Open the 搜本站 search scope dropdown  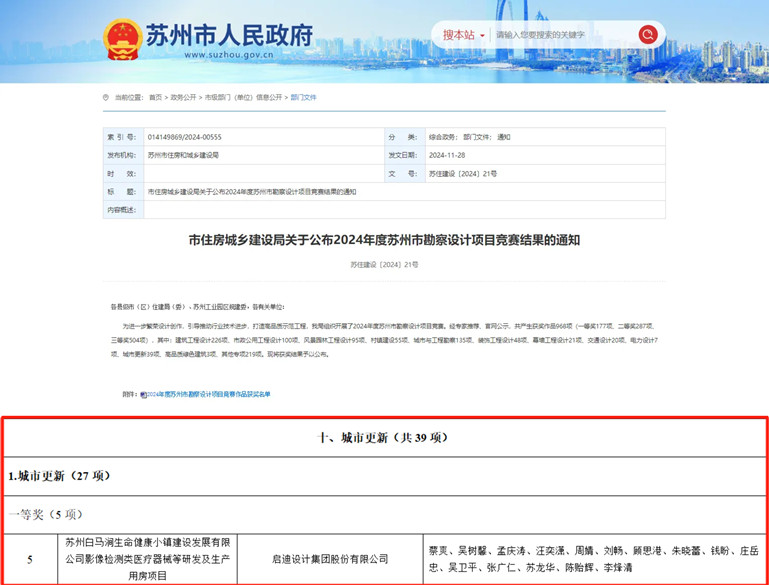tap(464, 35)
